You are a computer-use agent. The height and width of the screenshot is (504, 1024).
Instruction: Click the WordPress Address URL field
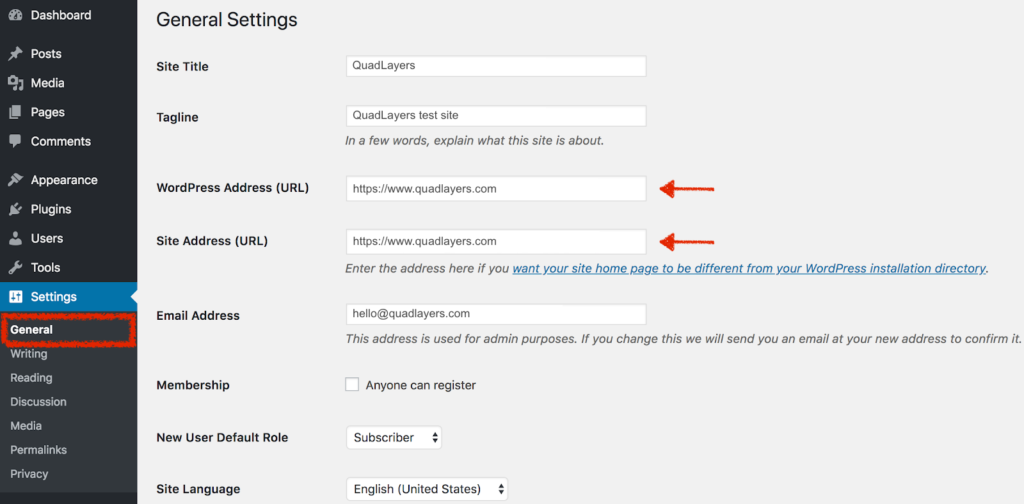click(x=496, y=189)
